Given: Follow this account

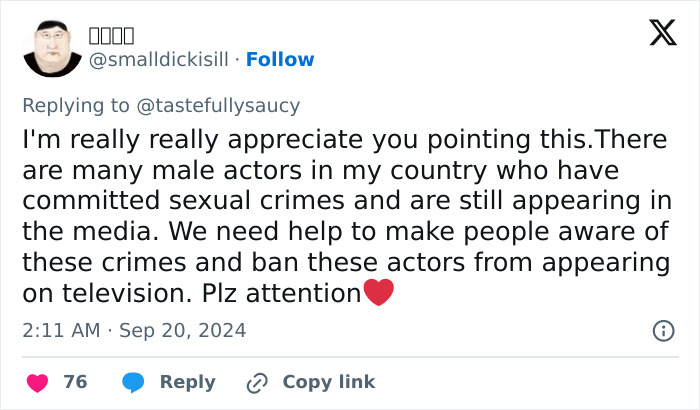Looking at the screenshot, I should [x=280, y=60].
